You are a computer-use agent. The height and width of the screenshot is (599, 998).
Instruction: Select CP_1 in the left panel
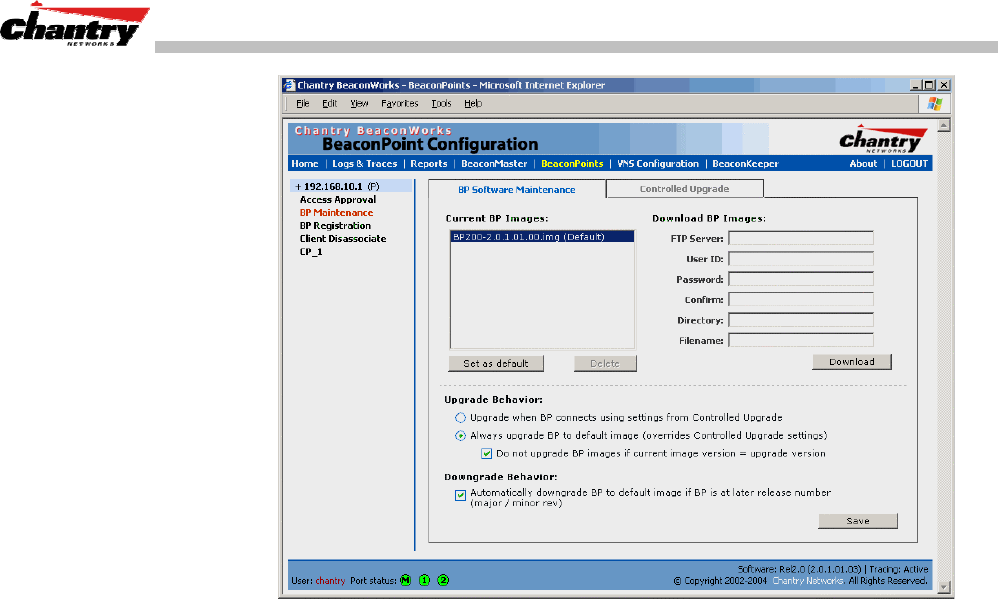pyautogui.click(x=311, y=252)
